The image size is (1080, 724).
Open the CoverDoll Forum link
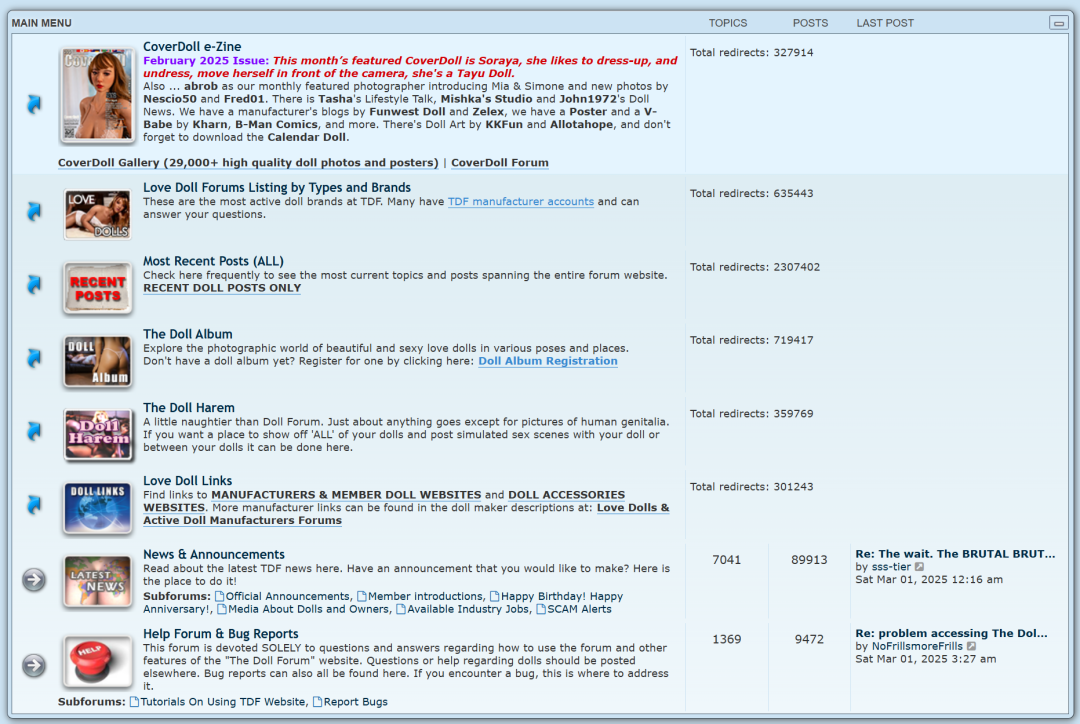point(499,163)
